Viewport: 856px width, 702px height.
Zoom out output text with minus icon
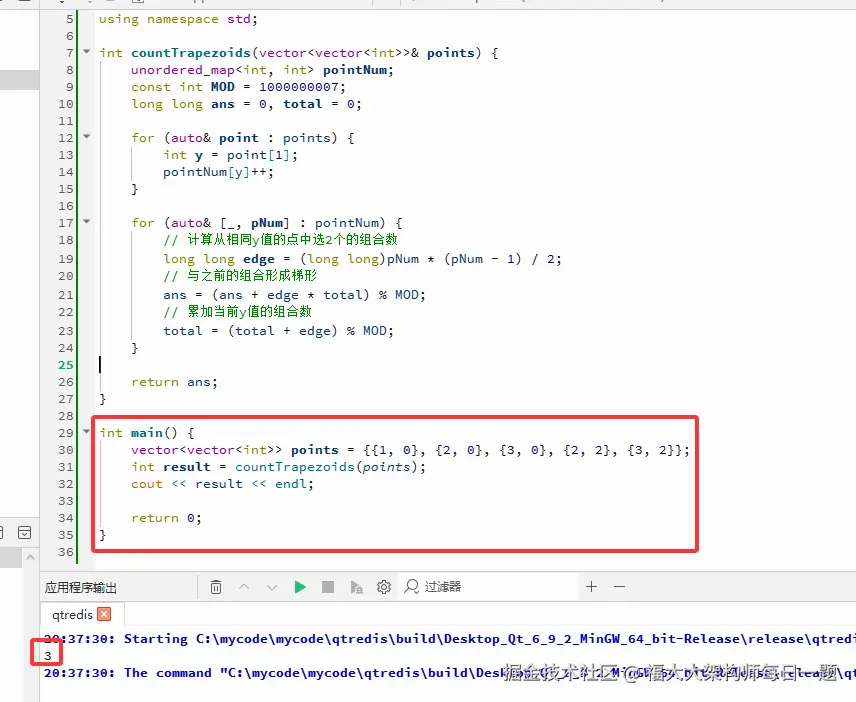point(619,587)
